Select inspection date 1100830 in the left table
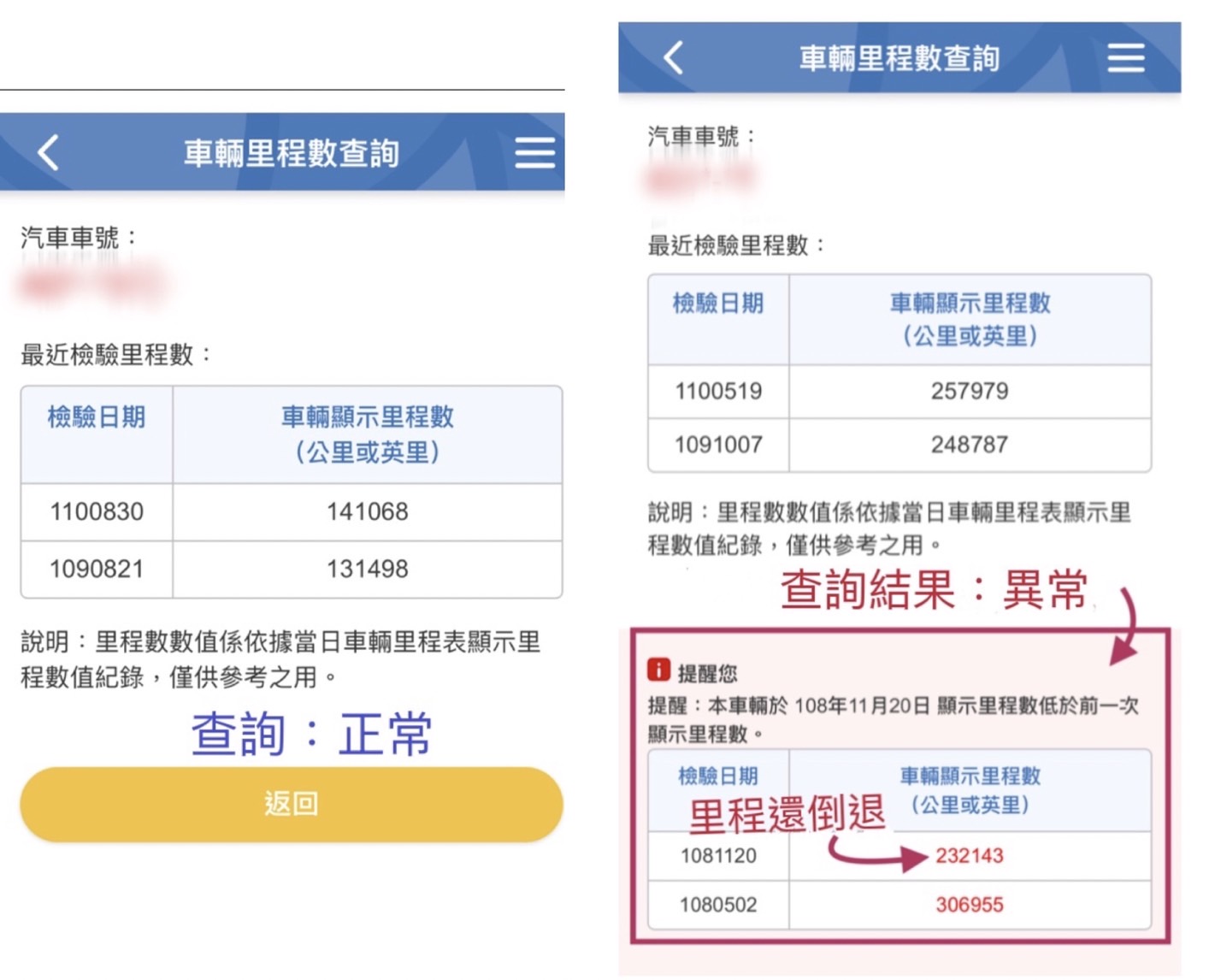The width and height of the screenshot is (1221, 980). point(97,512)
